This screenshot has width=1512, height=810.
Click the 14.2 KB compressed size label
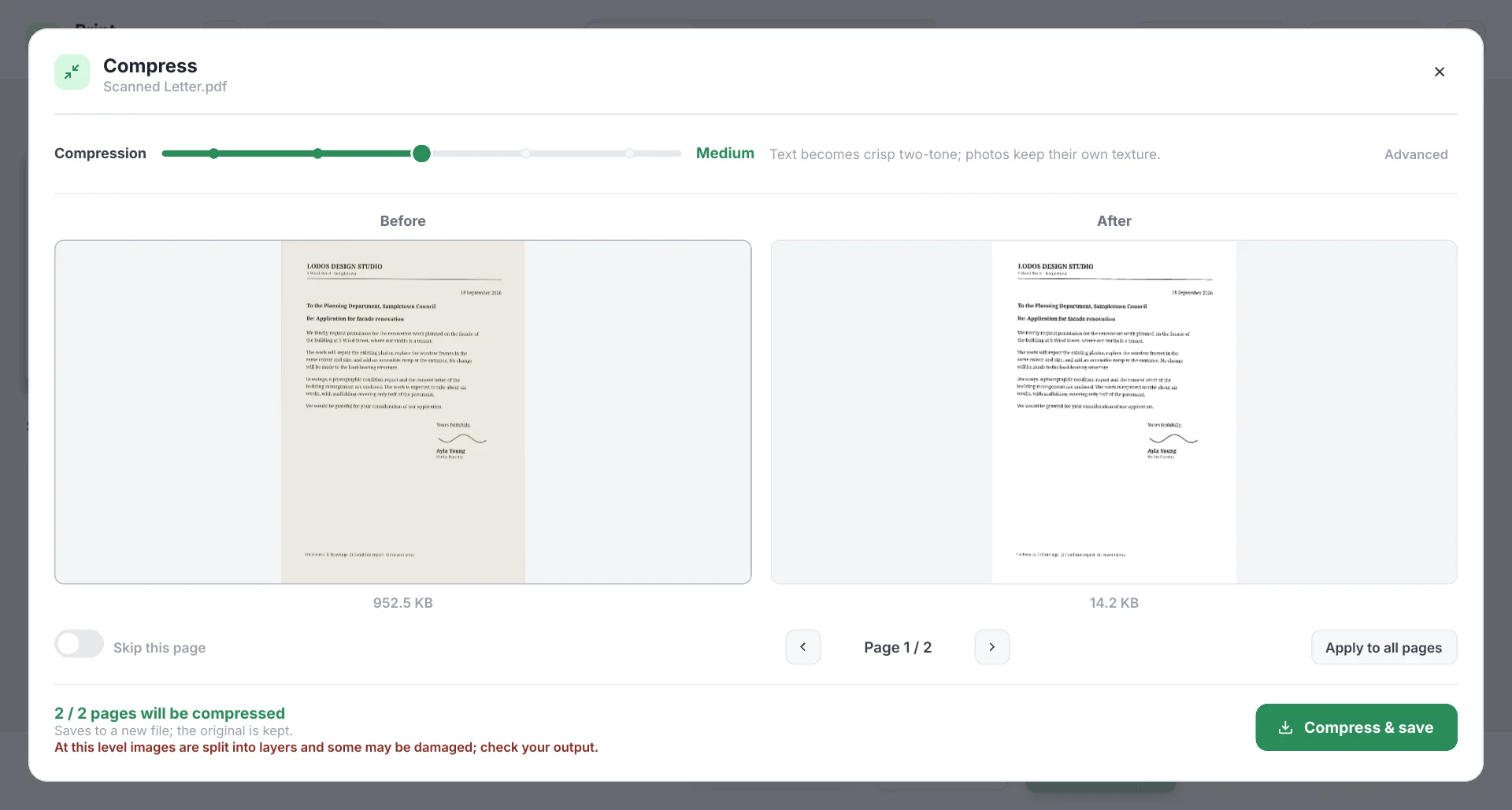(1114, 603)
